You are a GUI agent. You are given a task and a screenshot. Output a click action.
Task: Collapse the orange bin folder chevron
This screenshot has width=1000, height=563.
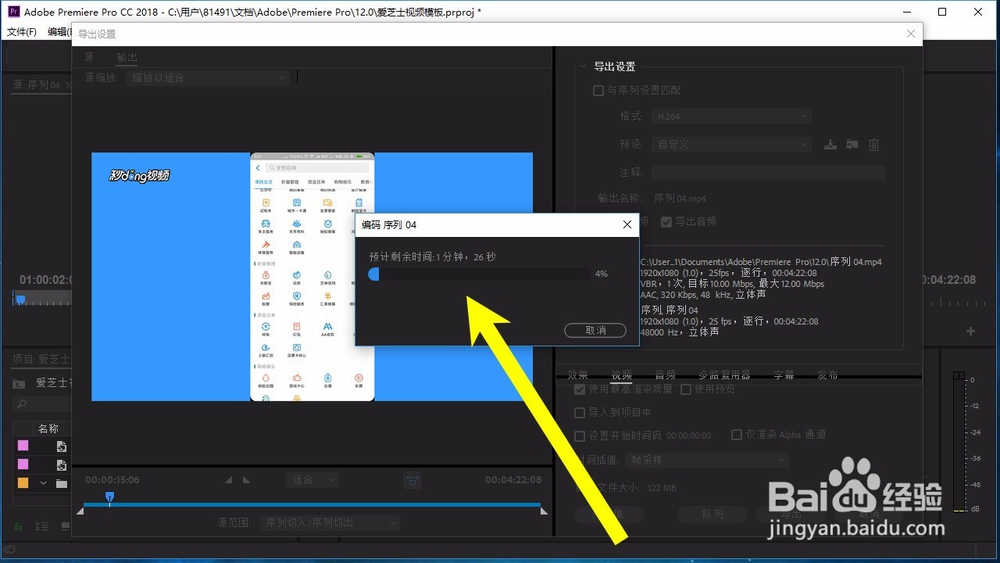tap(43, 483)
